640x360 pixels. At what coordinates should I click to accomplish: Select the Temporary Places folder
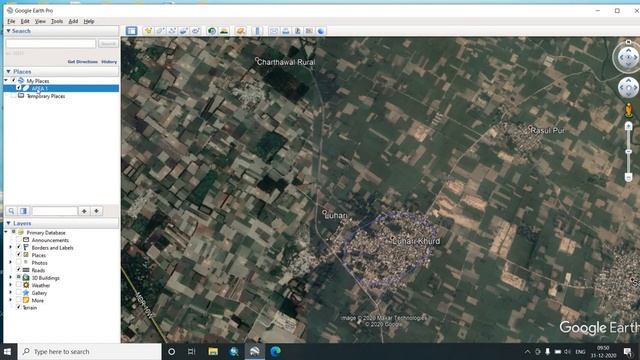click(46, 96)
